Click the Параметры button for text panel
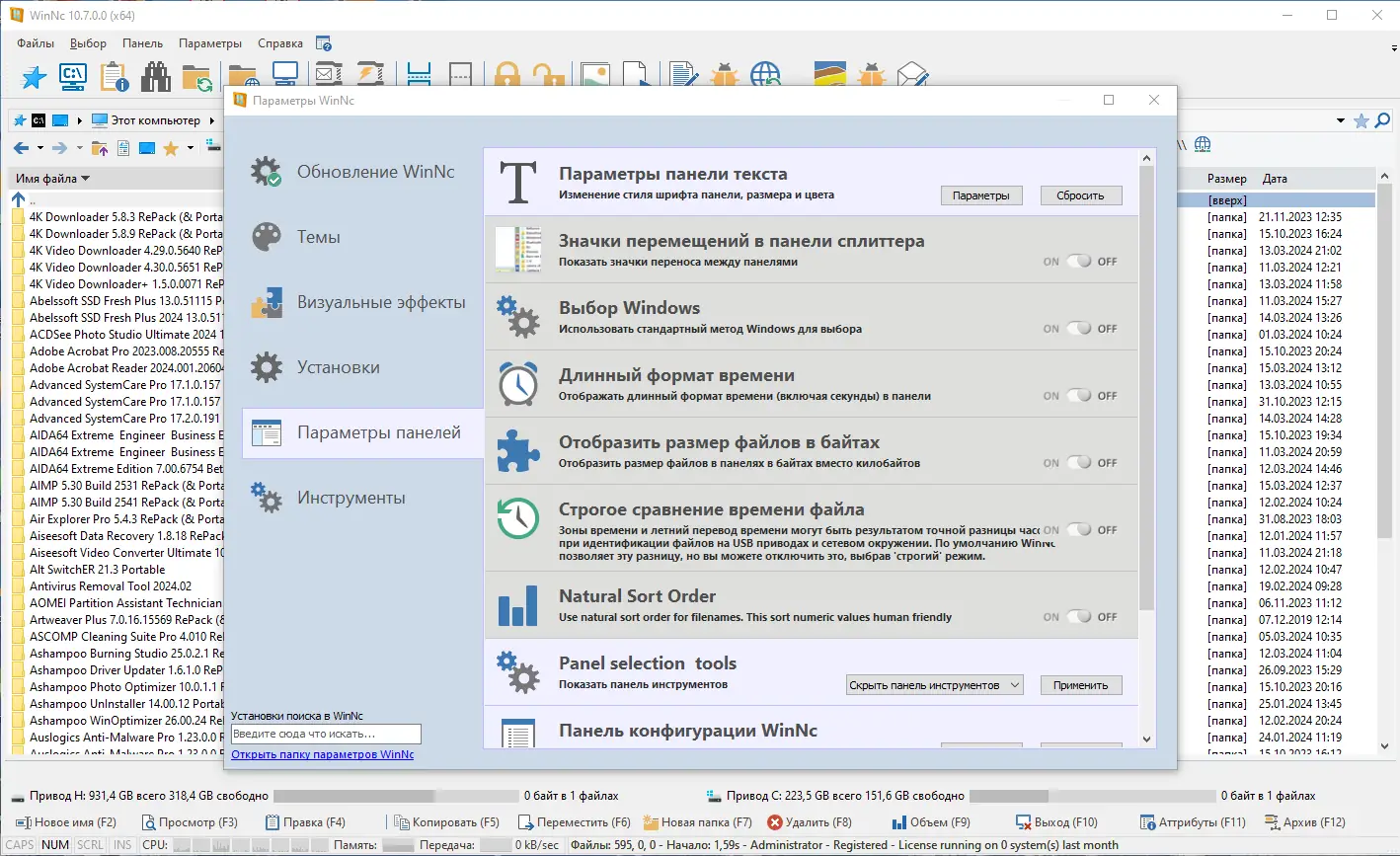This screenshot has height=856, width=1400. tap(981, 195)
